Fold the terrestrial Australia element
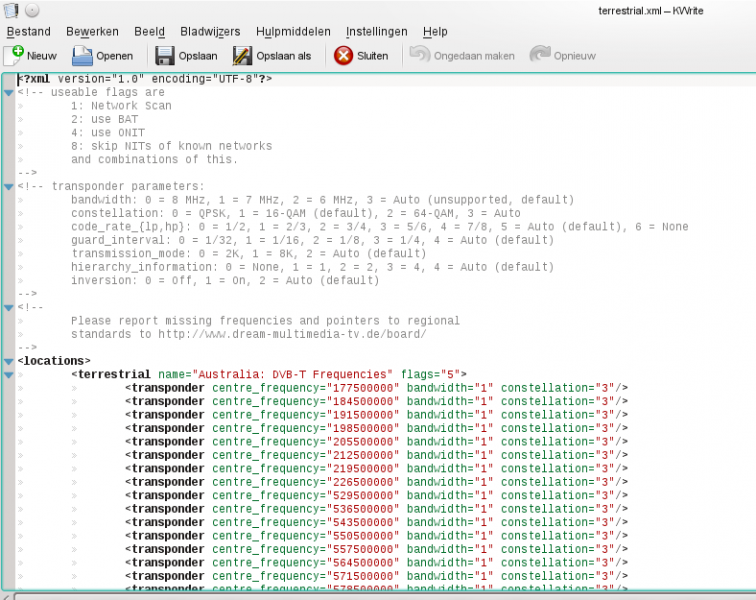This screenshot has width=756, height=600. 9,375
